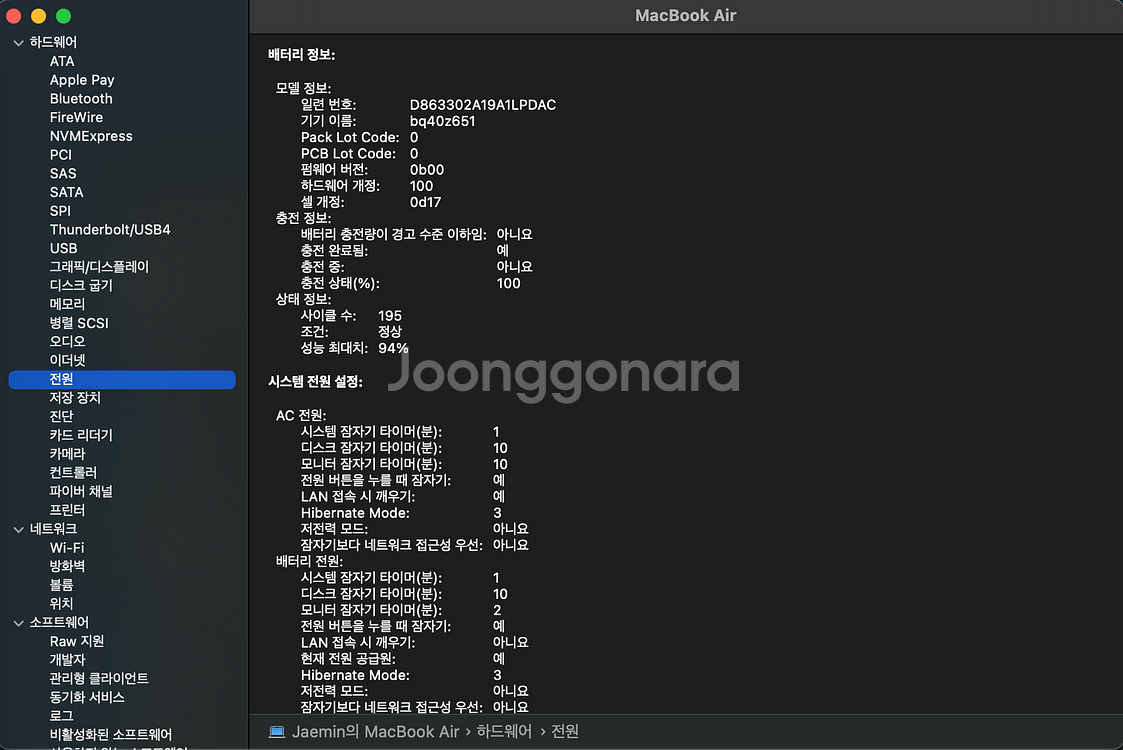Open 프린터 section
Image resolution: width=1123 pixels, height=750 pixels.
click(x=67, y=510)
